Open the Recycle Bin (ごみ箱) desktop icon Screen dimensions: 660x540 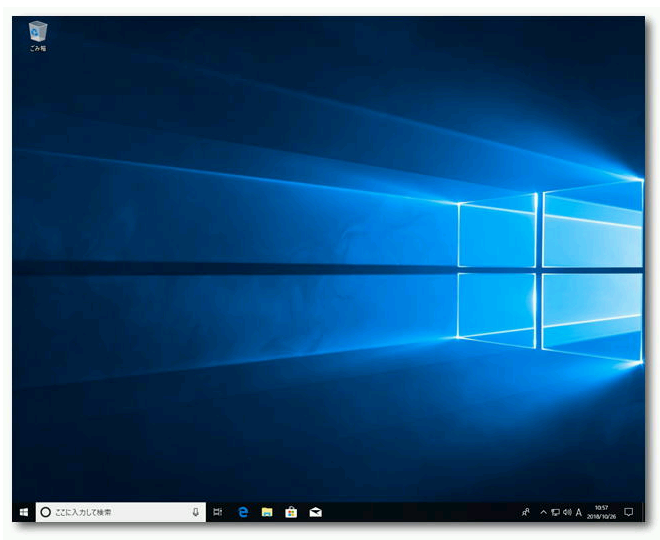38,36
